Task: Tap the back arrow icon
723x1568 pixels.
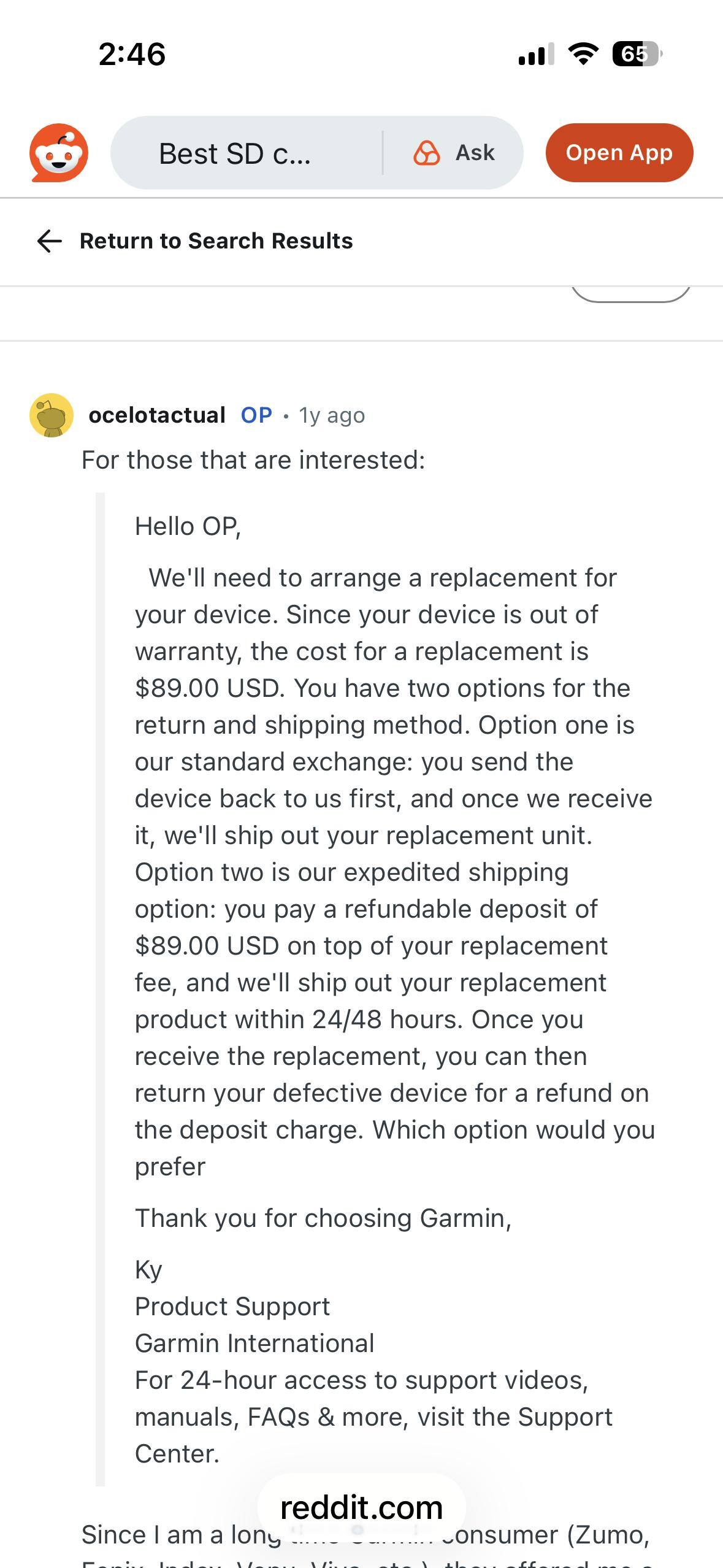Action: [x=48, y=241]
